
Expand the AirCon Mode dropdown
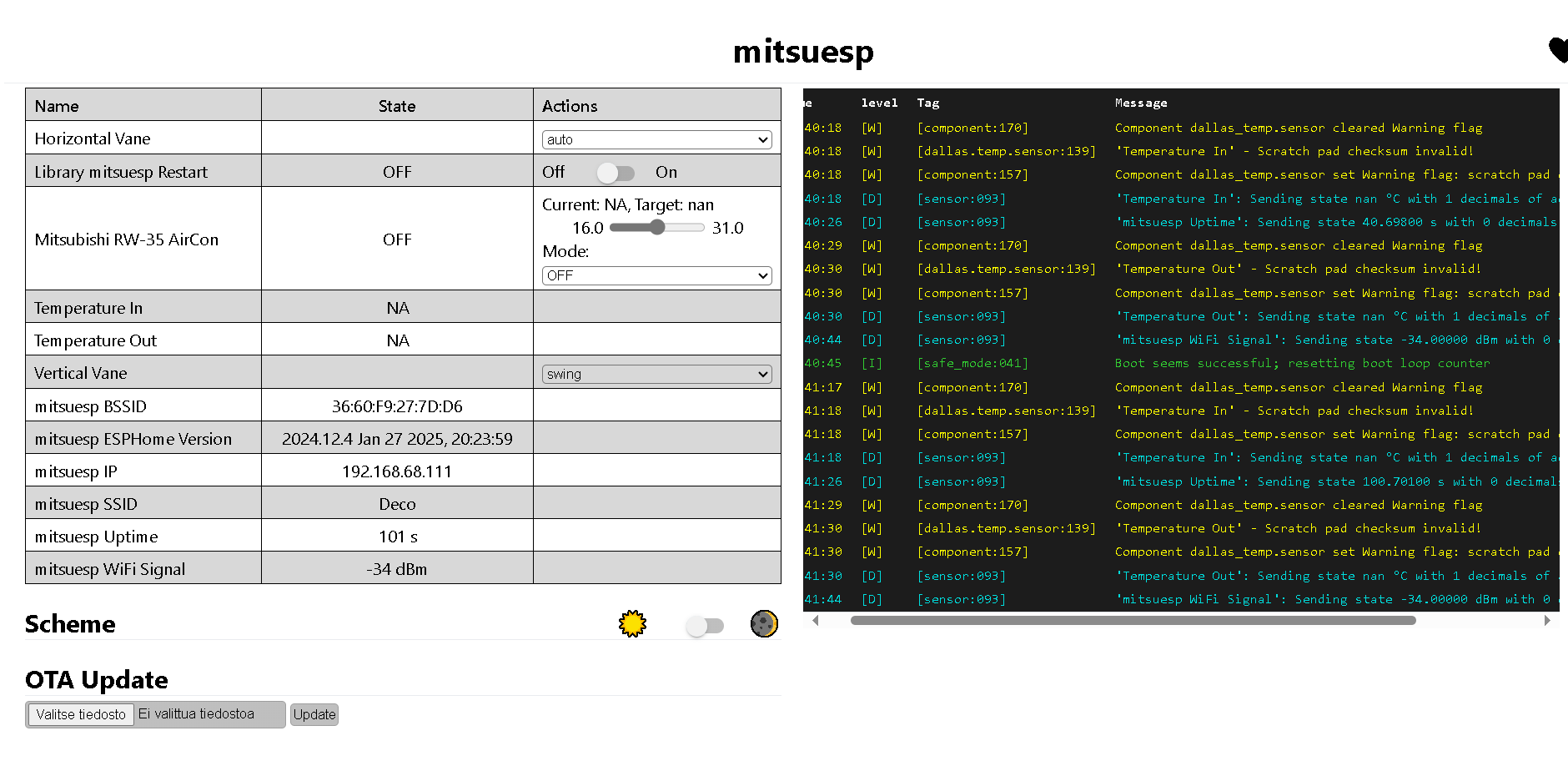[656, 275]
